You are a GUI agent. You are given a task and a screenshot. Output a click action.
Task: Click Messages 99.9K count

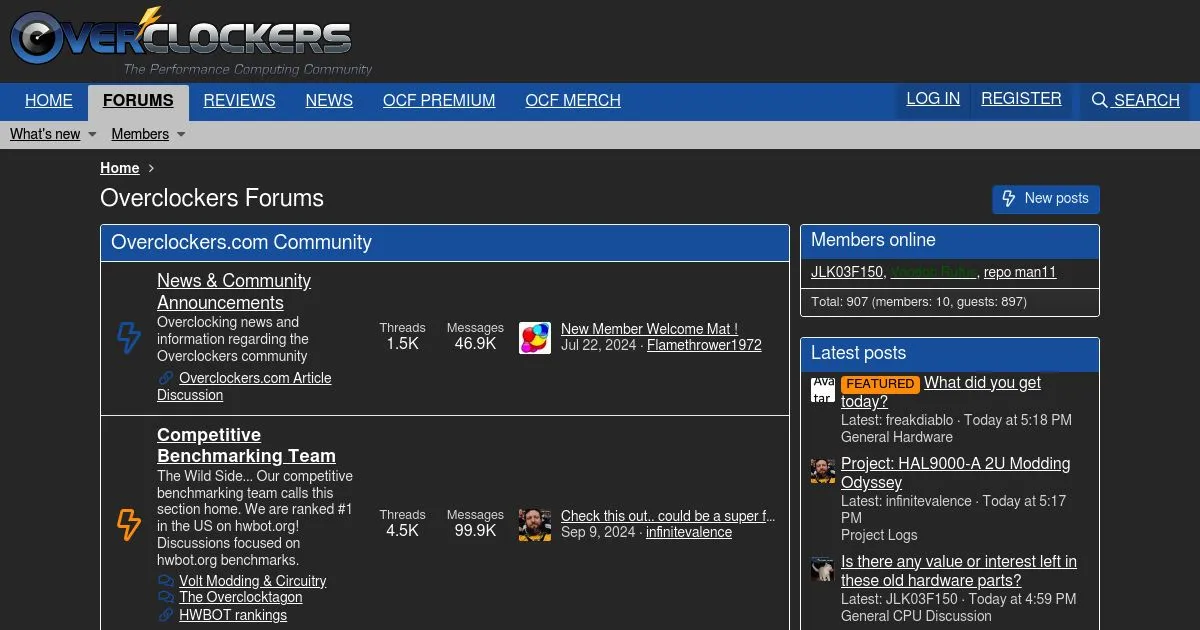point(475,523)
